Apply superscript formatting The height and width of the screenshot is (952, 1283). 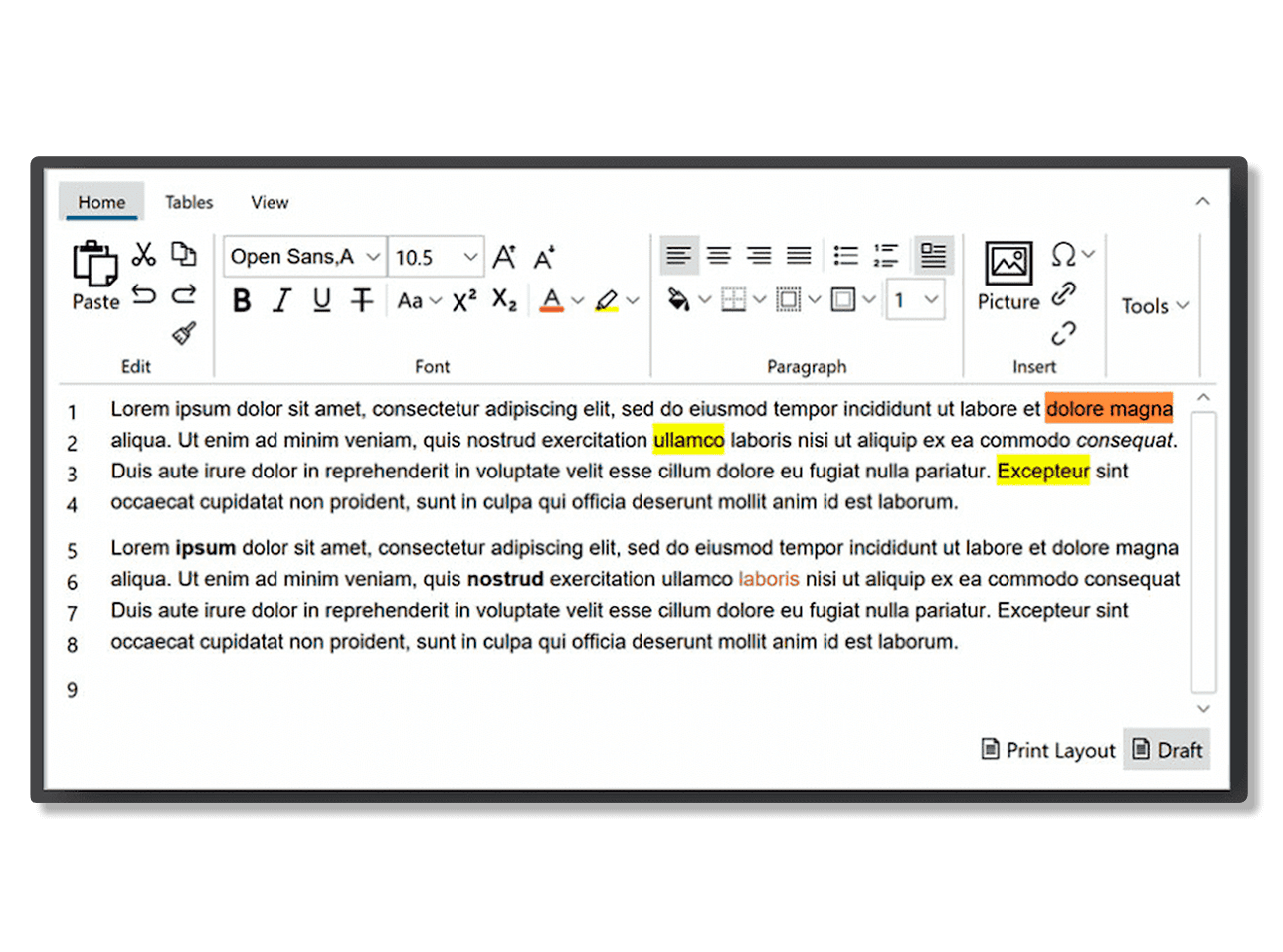464,300
